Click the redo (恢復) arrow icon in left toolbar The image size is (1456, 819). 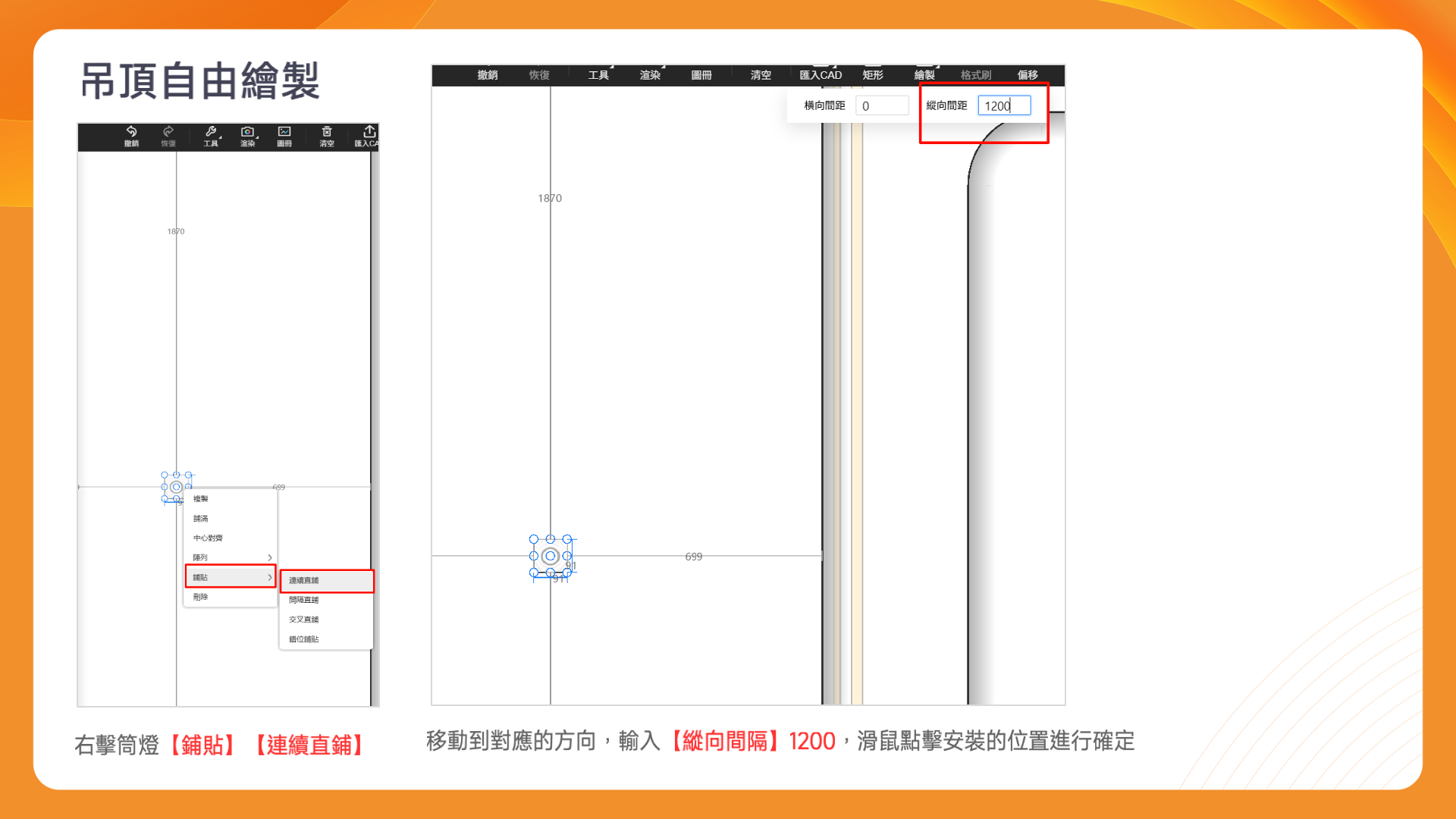[168, 132]
